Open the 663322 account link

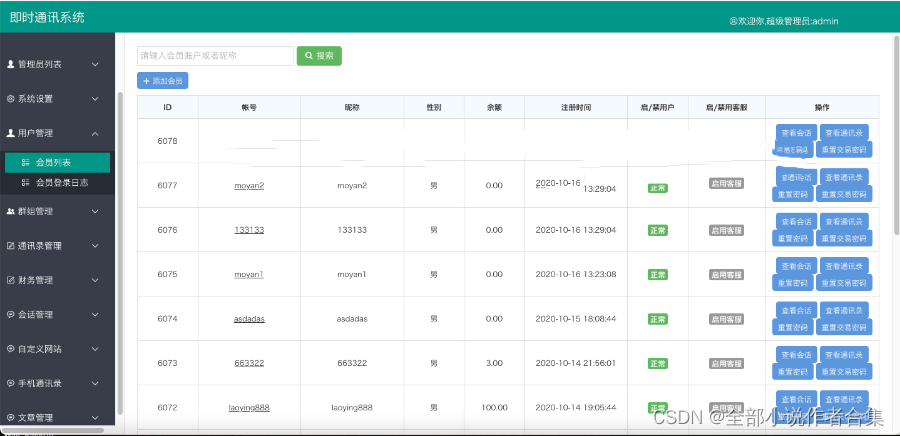[249, 363]
